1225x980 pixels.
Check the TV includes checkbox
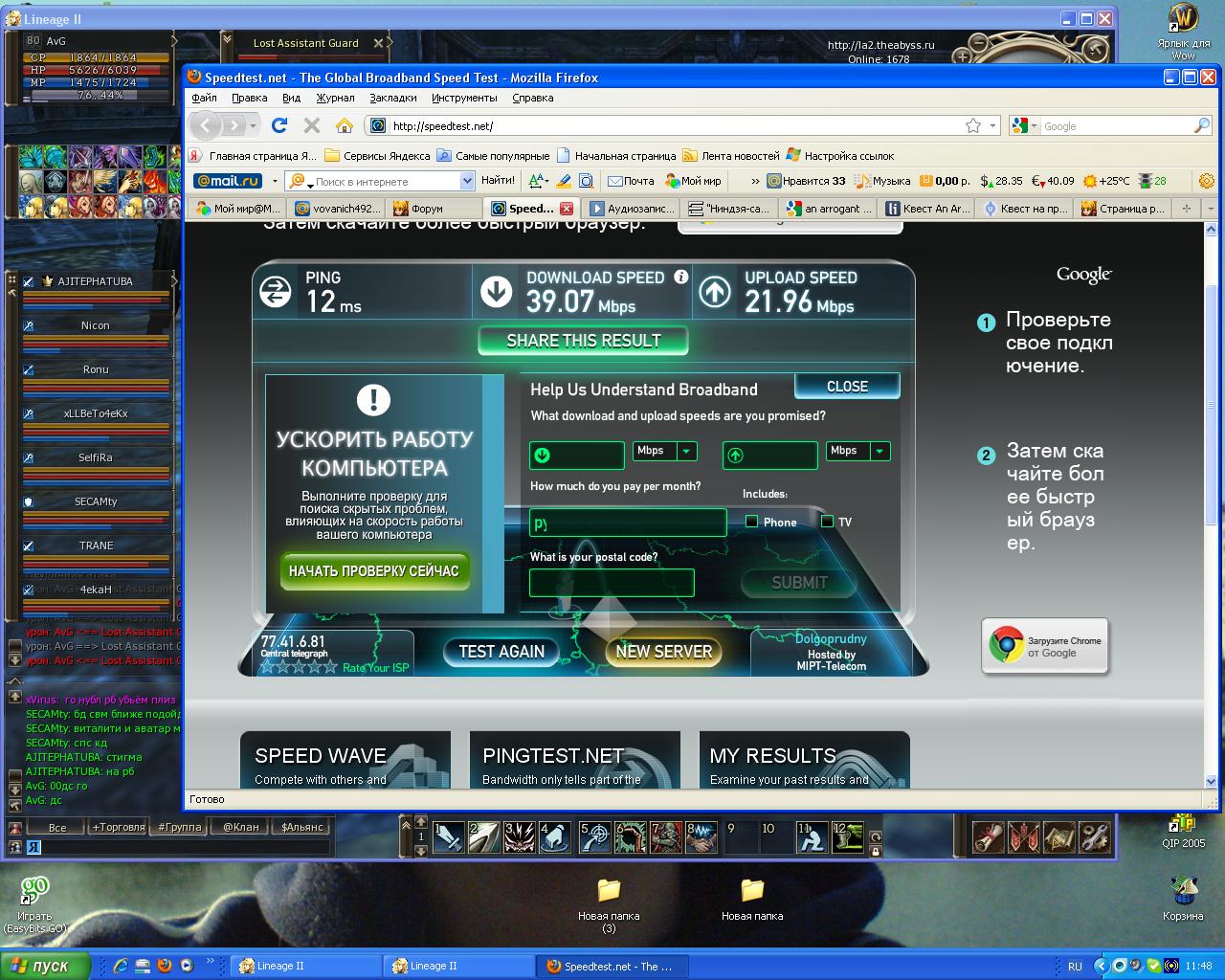click(827, 522)
